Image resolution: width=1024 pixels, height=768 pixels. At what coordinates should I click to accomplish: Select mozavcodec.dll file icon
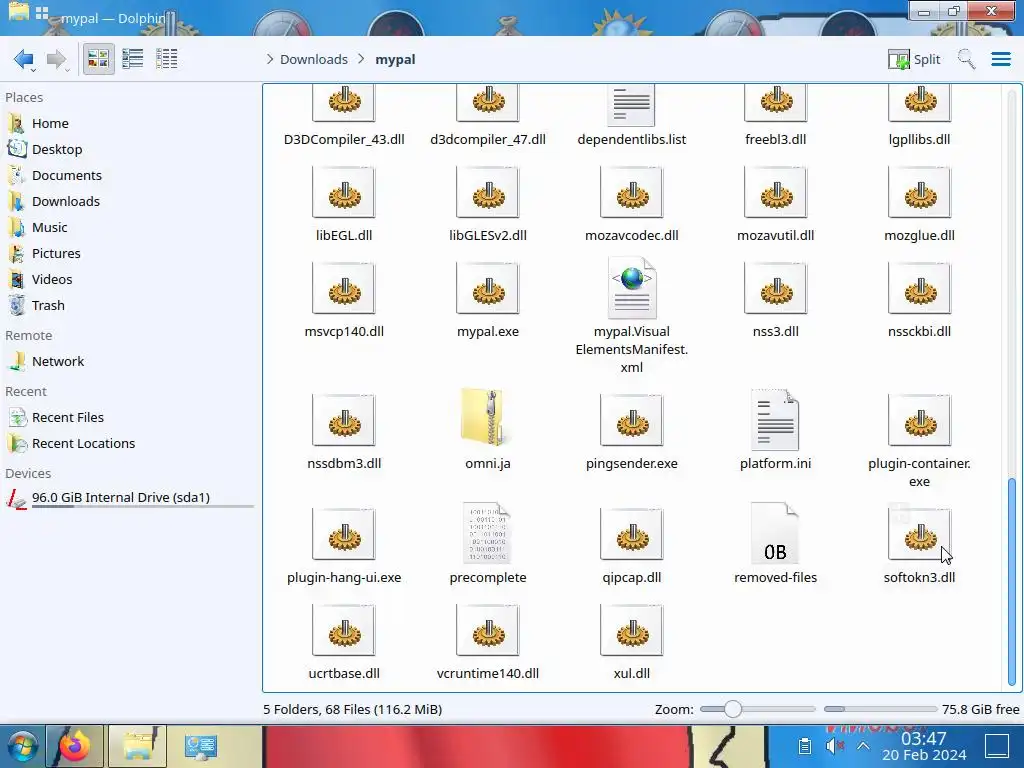point(632,192)
